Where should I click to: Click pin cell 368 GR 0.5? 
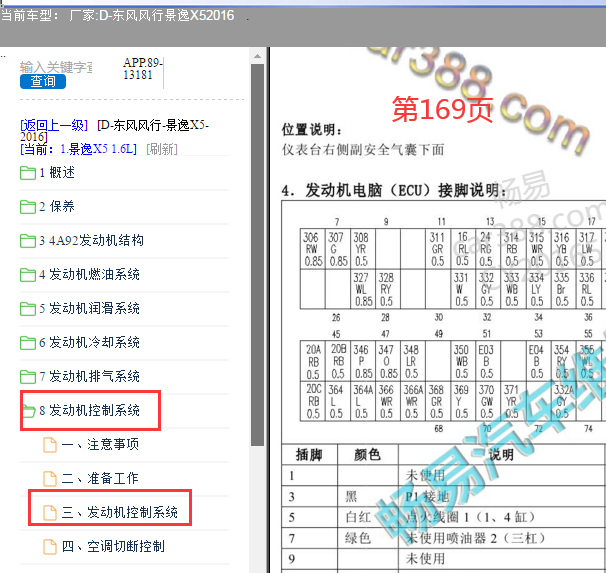pos(438,401)
